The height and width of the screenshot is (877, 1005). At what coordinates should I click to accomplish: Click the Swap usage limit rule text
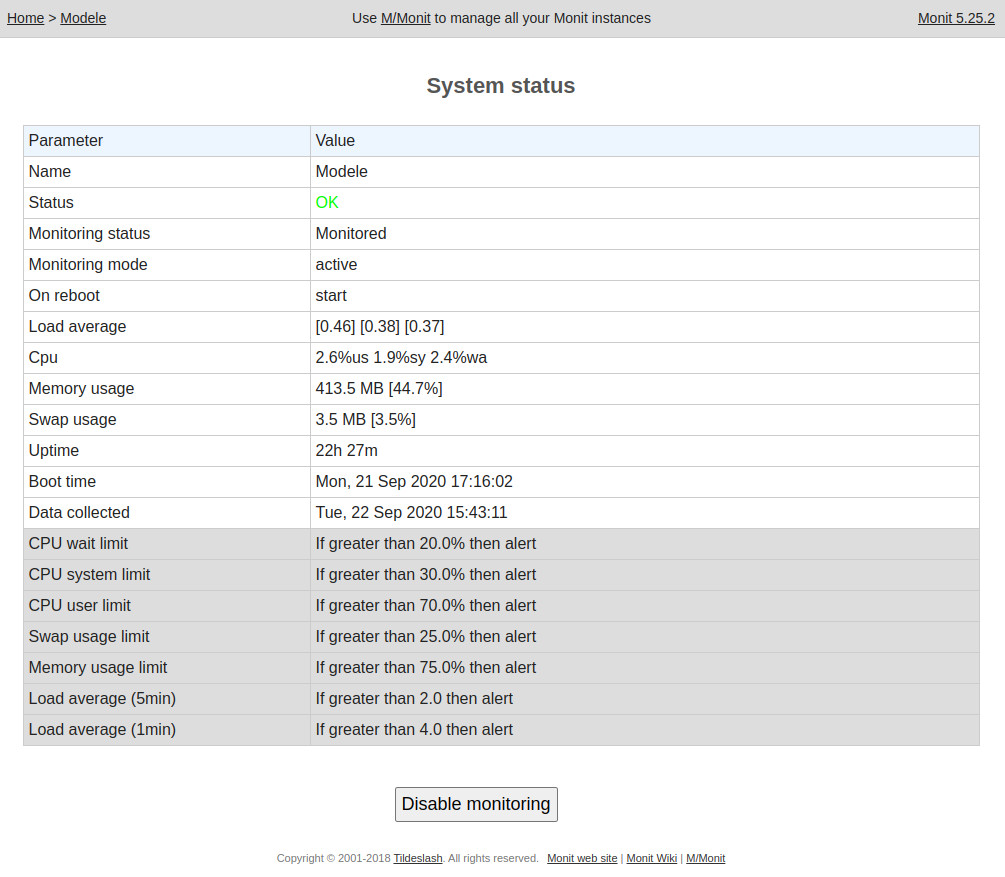click(425, 637)
